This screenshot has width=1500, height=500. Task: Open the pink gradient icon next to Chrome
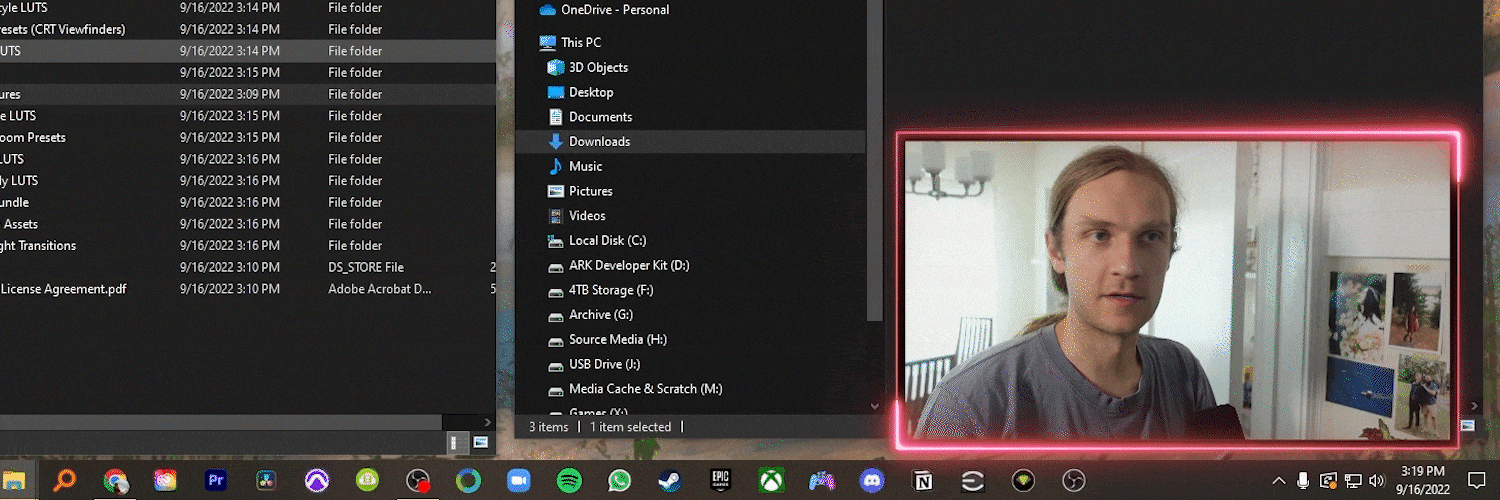[166, 481]
